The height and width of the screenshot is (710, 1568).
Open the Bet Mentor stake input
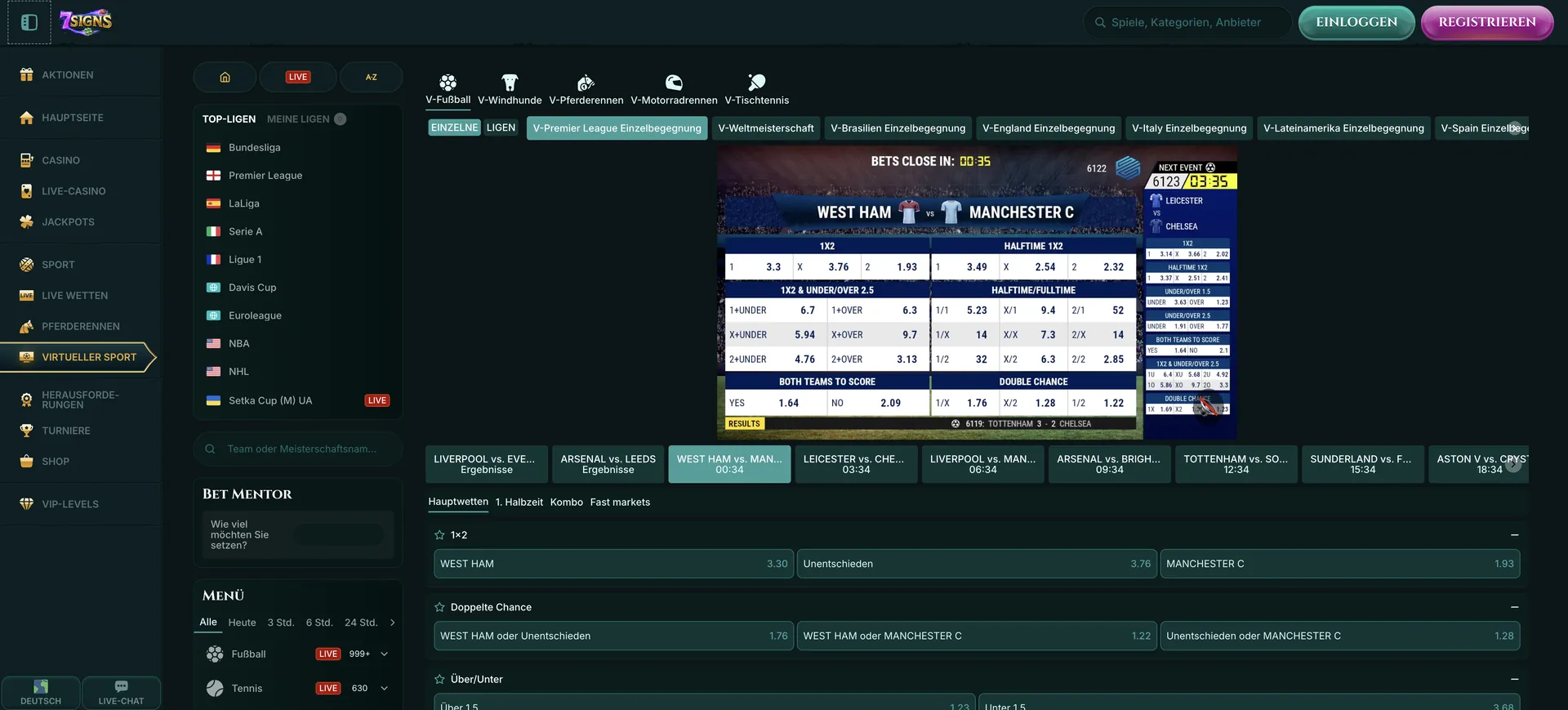338,535
